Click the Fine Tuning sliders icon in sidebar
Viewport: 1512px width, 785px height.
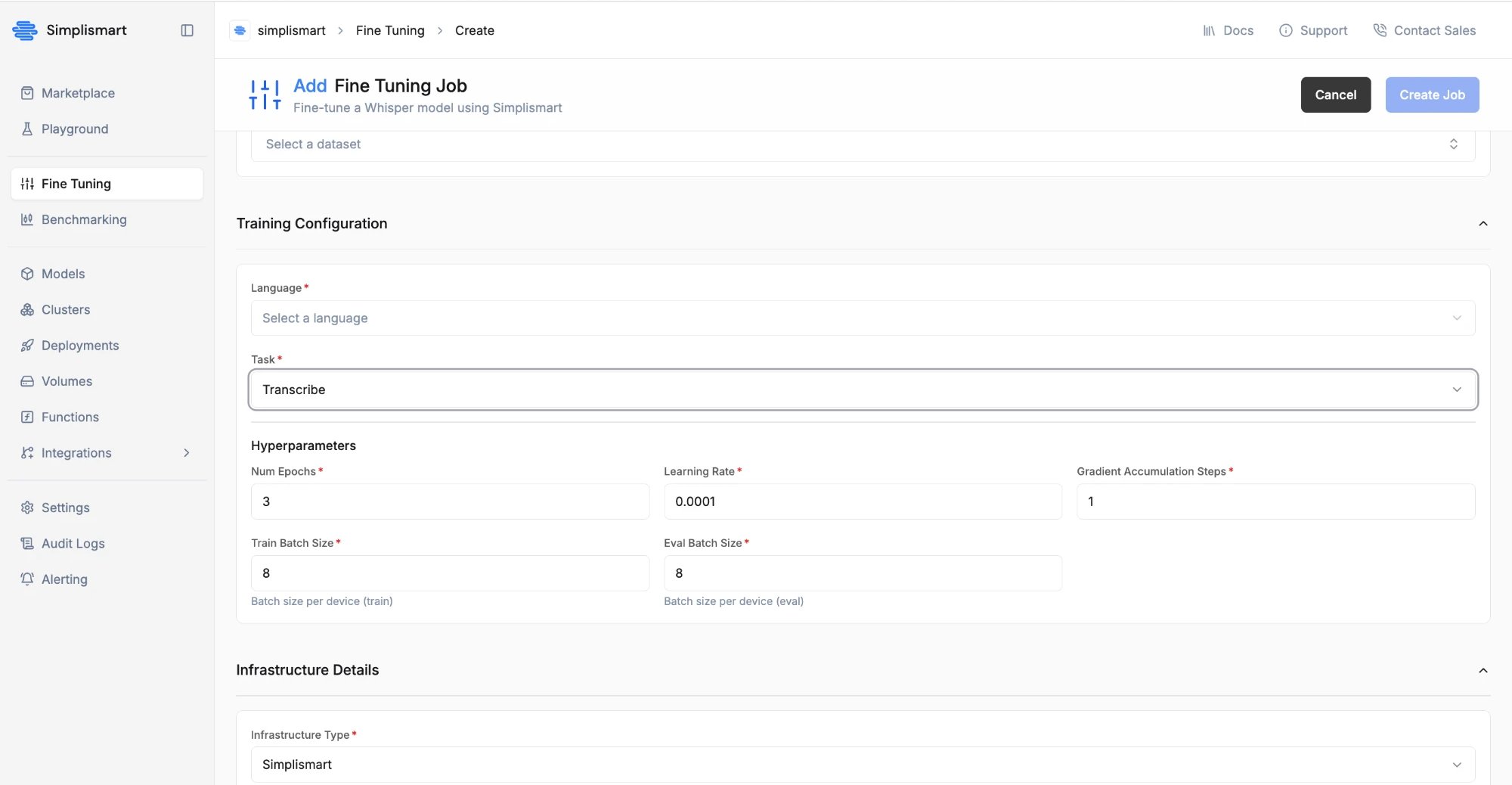[x=27, y=184]
